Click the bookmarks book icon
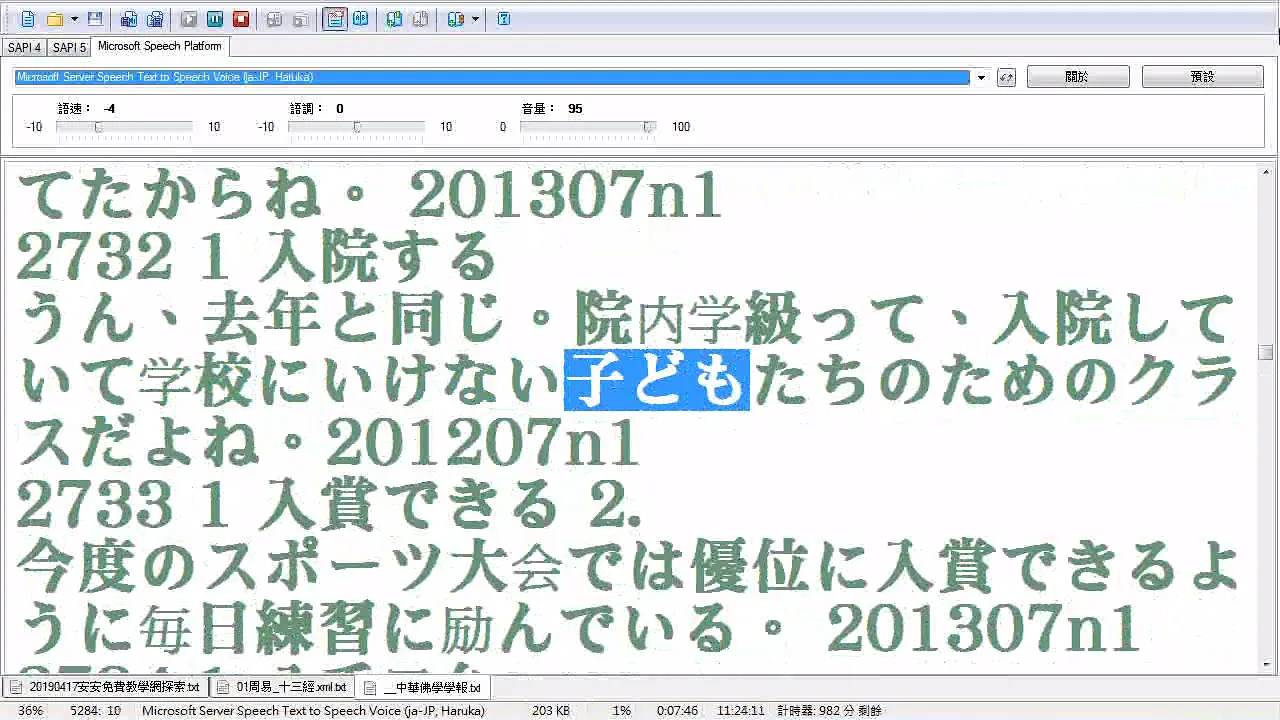 456,19
